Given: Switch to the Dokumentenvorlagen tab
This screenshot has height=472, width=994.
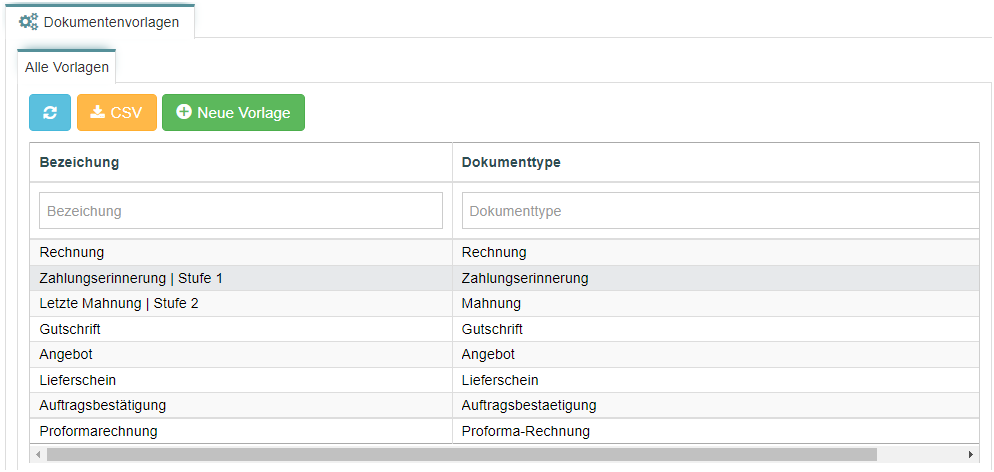Looking at the screenshot, I should point(100,22).
